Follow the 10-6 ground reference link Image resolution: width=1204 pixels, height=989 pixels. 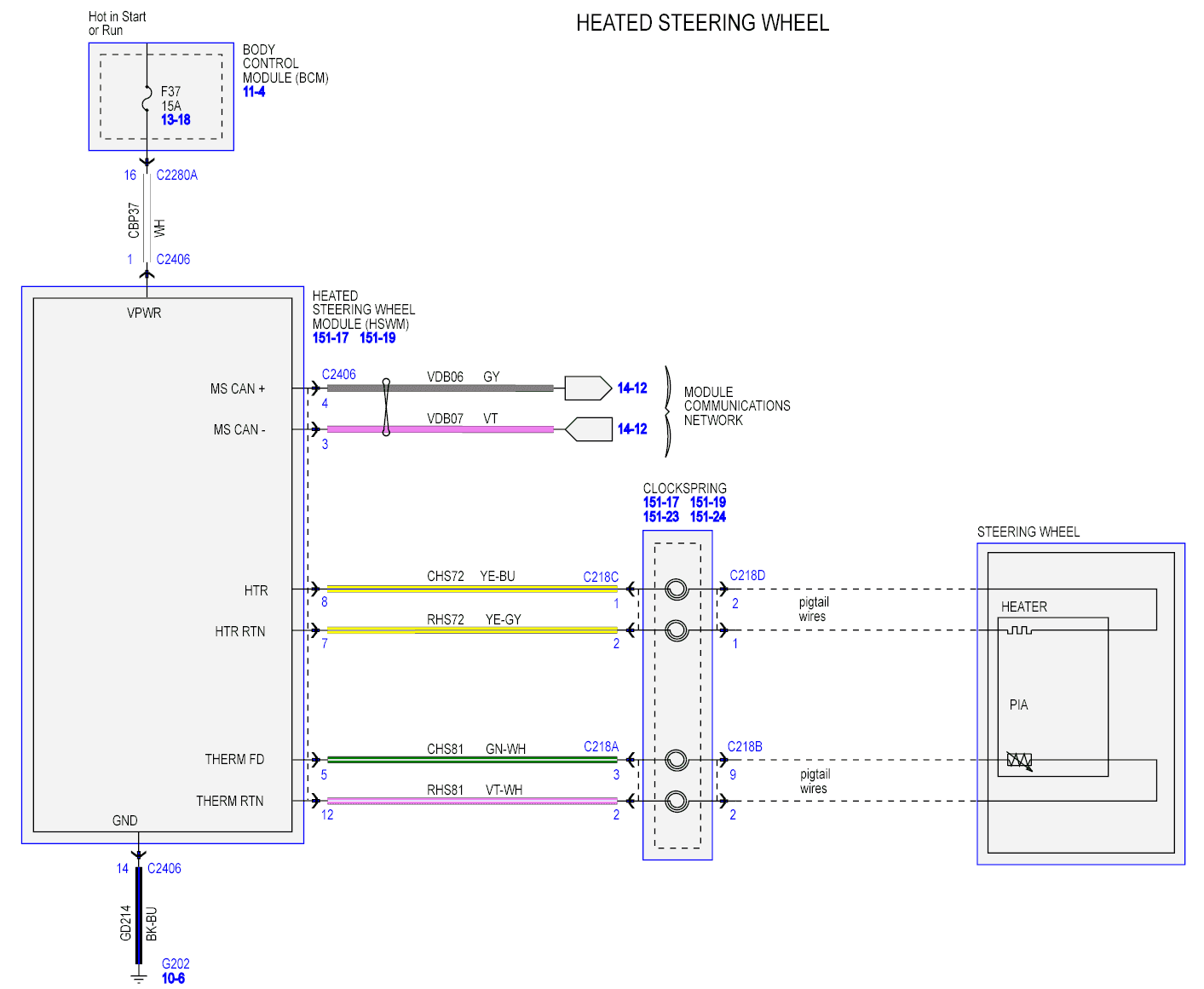tap(173, 979)
